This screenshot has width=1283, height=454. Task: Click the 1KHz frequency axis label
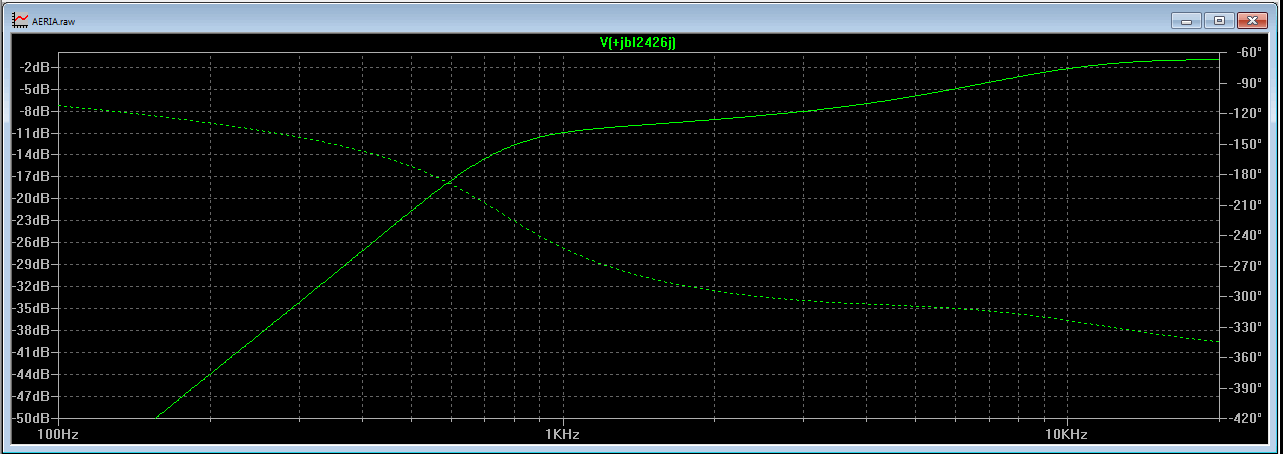coord(561,436)
